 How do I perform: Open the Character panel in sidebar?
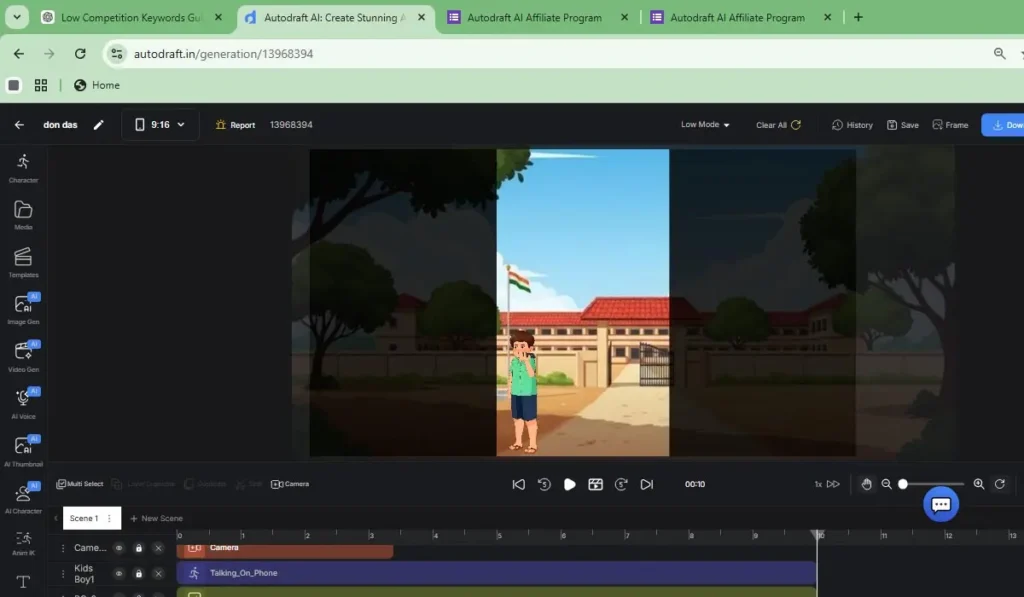click(23, 167)
